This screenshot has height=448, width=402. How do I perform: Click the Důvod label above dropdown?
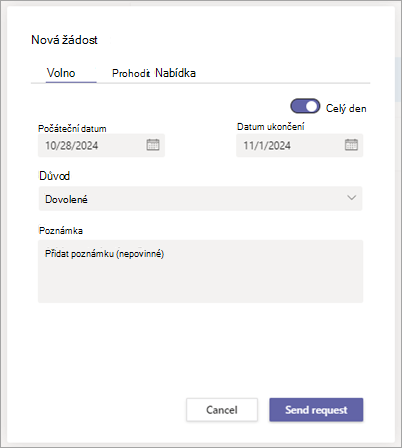pyautogui.click(x=55, y=176)
